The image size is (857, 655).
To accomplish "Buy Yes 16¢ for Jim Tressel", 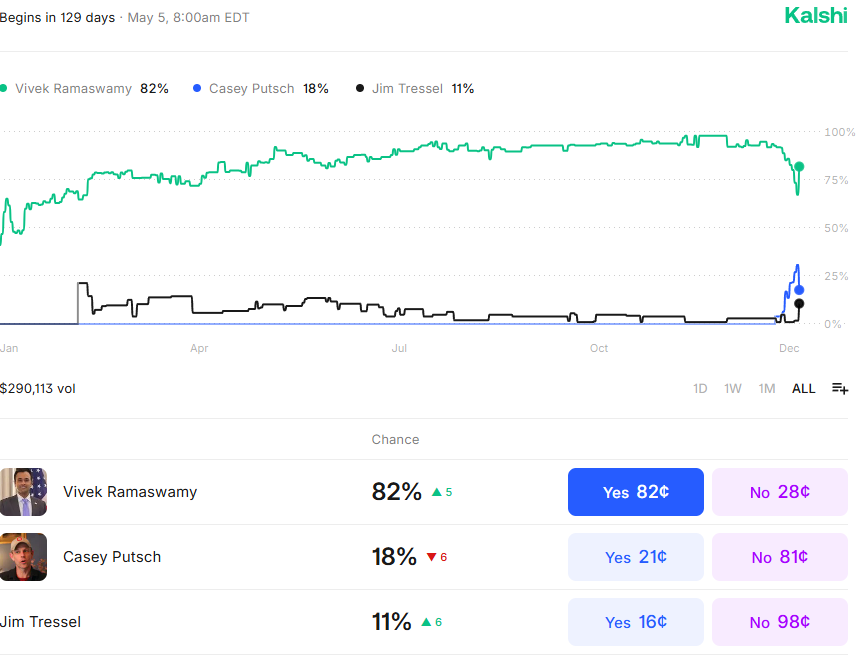I will (x=636, y=622).
